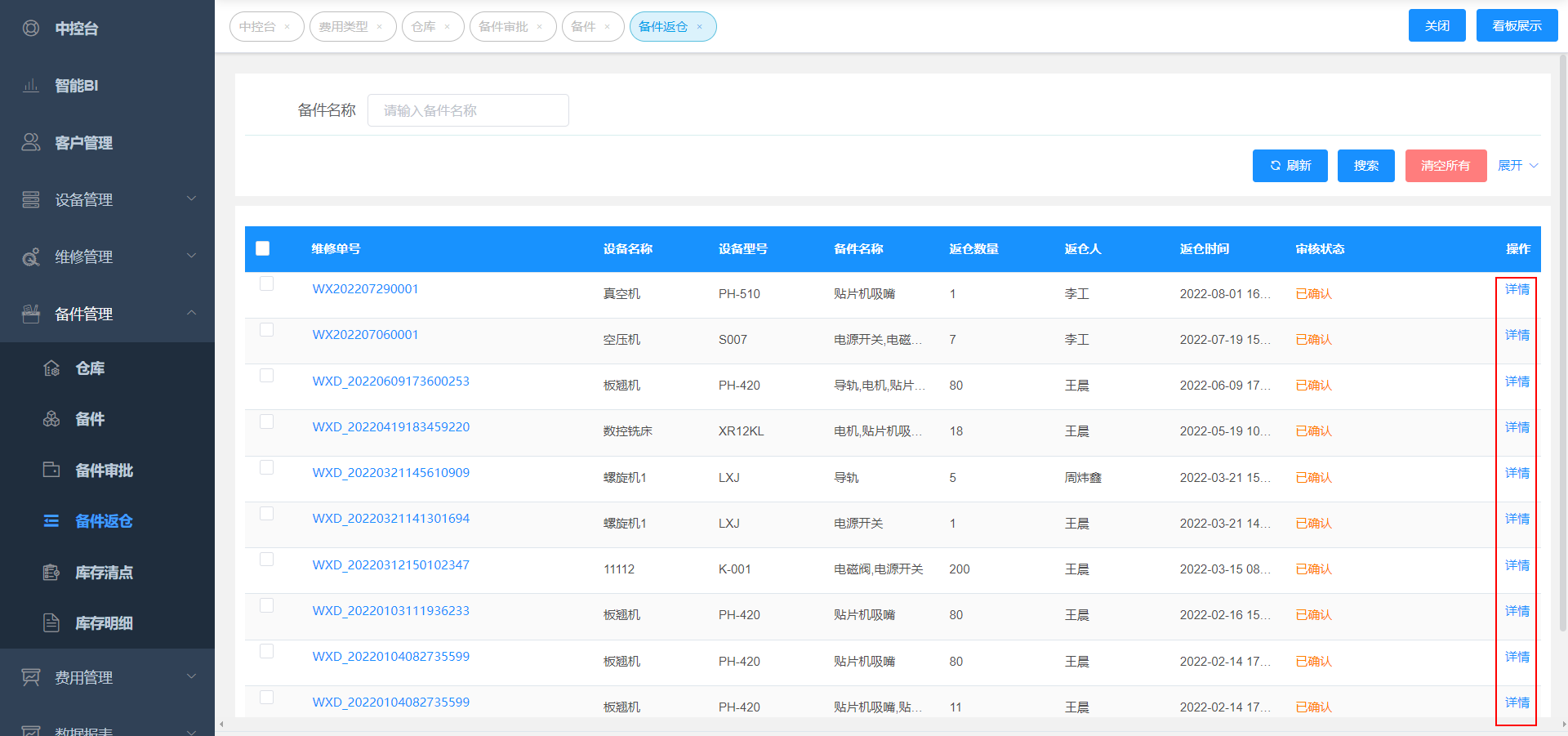Focus the 备件名称 search input

(x=468, y=110)
